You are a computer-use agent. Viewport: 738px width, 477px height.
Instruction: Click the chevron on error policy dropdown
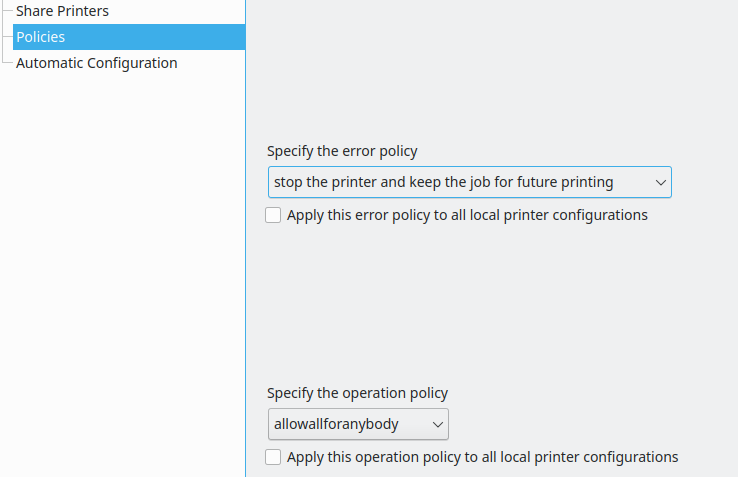(x=660, y=182)
